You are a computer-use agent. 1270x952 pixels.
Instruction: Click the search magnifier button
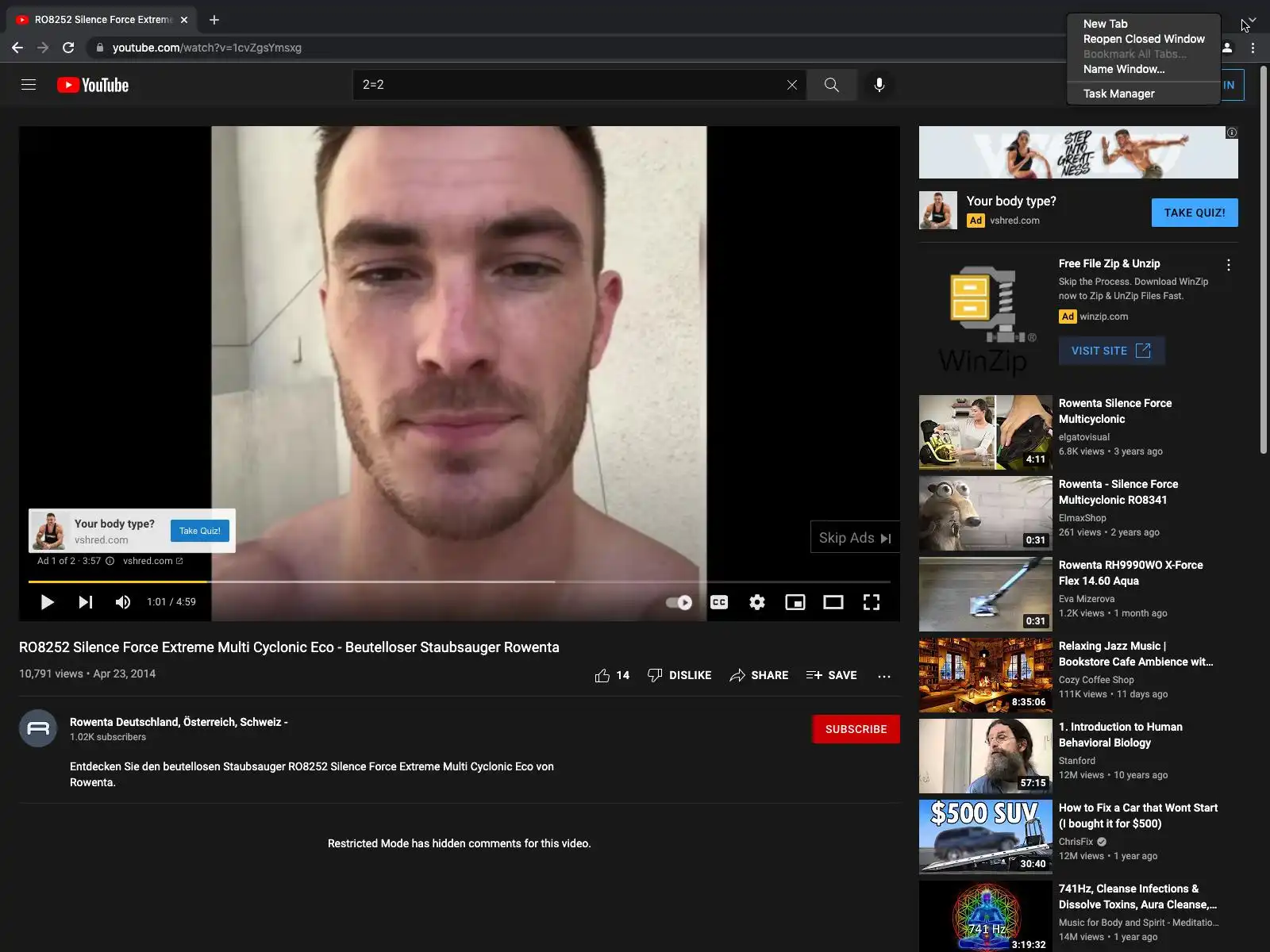click(831, 85)
